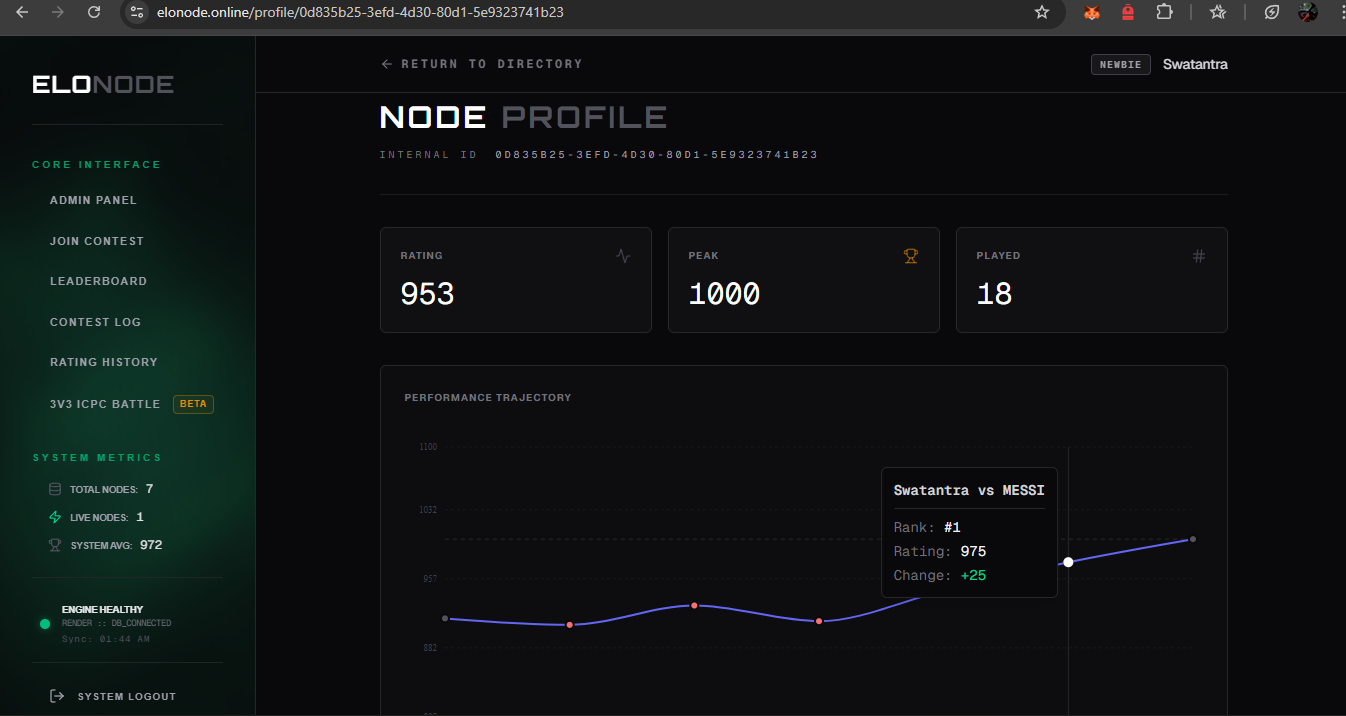
Task: Click the played count 18
Action: [x=994, y=294]
